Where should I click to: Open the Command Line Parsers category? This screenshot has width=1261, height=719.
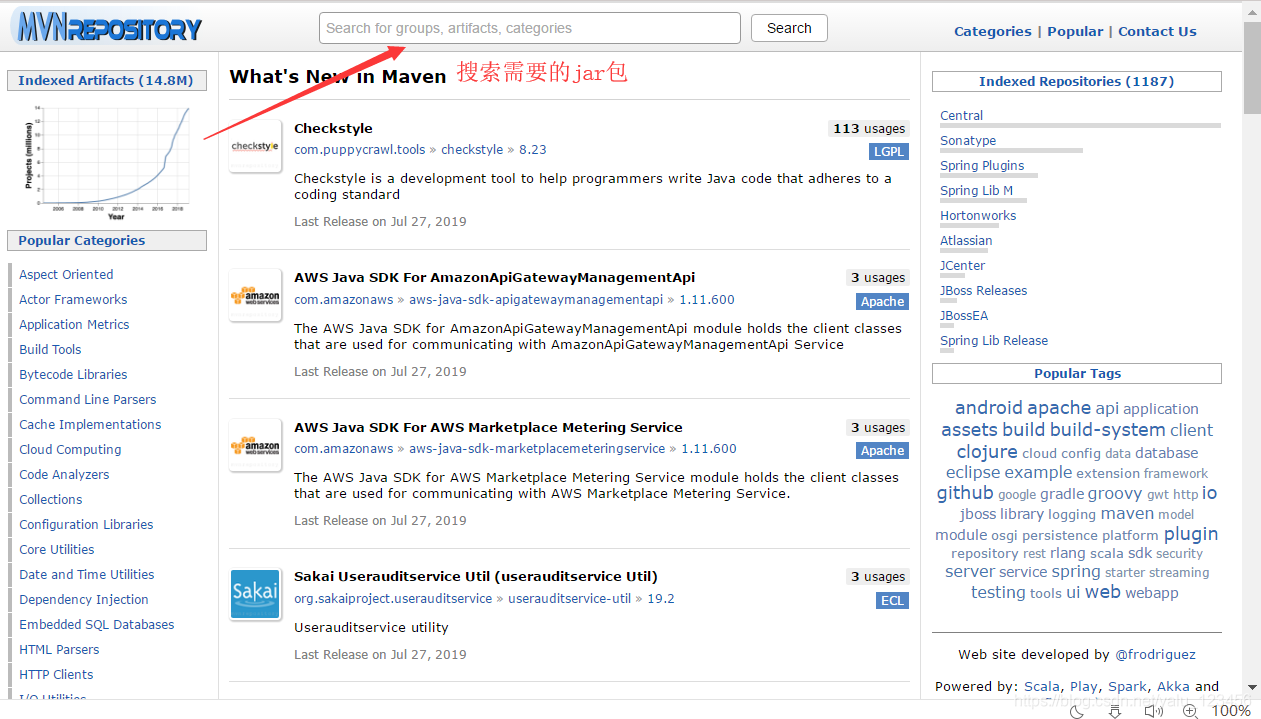tap(87, 399)
